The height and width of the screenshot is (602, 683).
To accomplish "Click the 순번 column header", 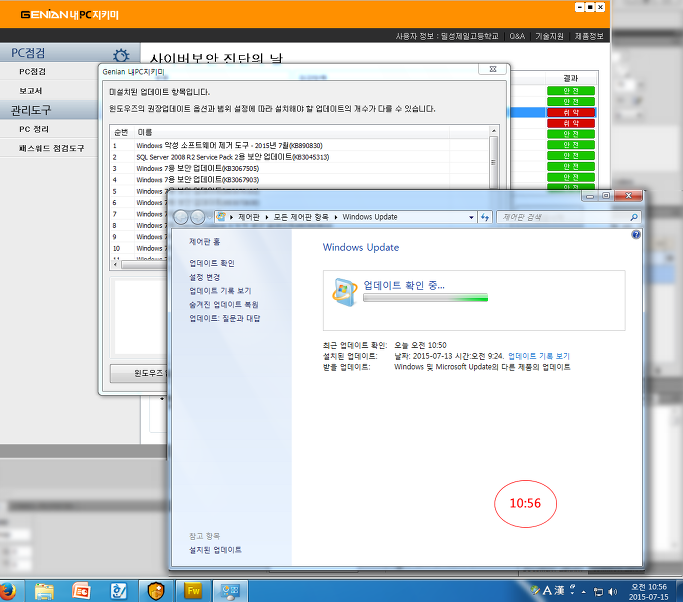I will pyautogui.click(x=122, y=132).
